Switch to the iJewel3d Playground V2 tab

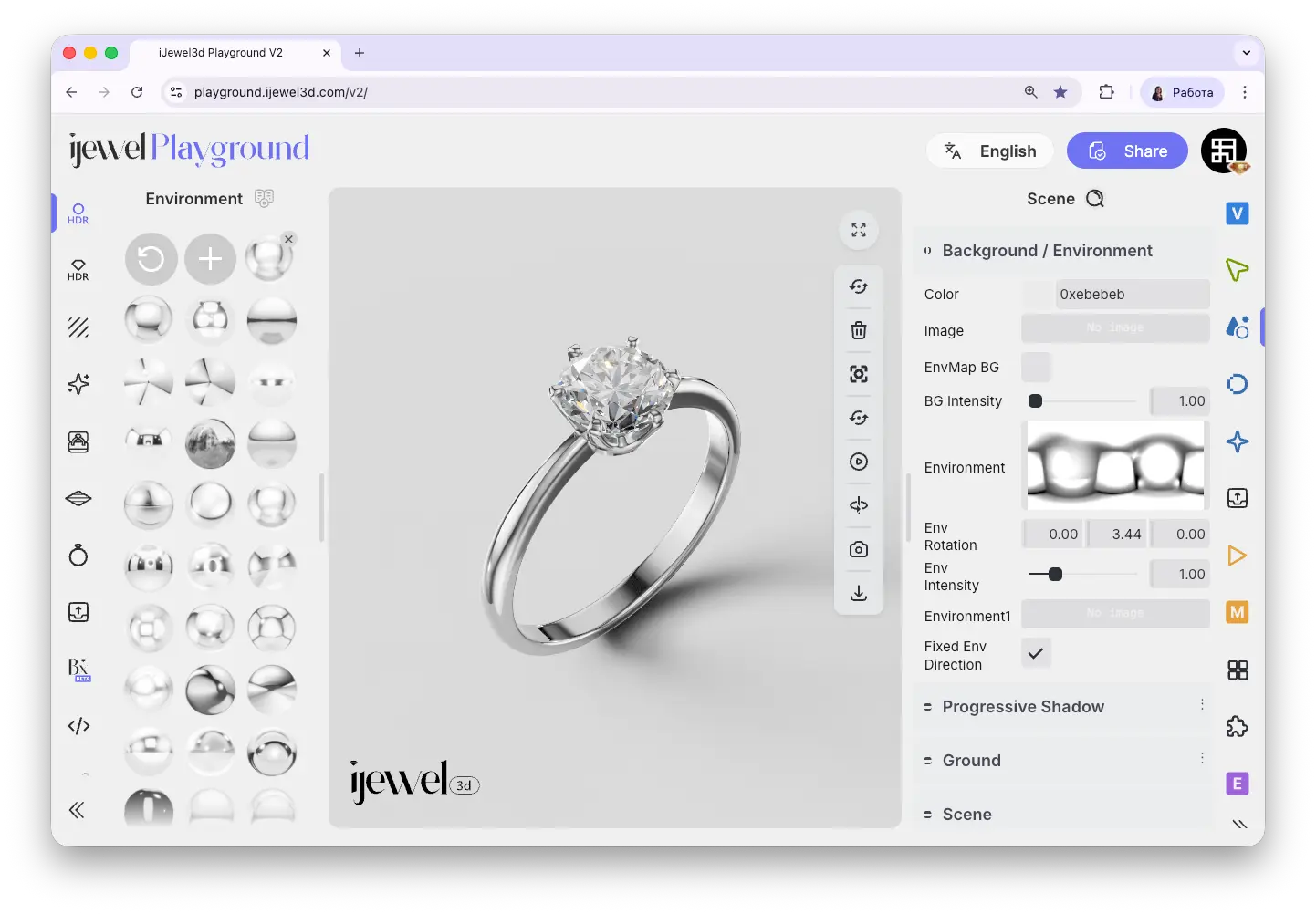(x=235, y=53)
